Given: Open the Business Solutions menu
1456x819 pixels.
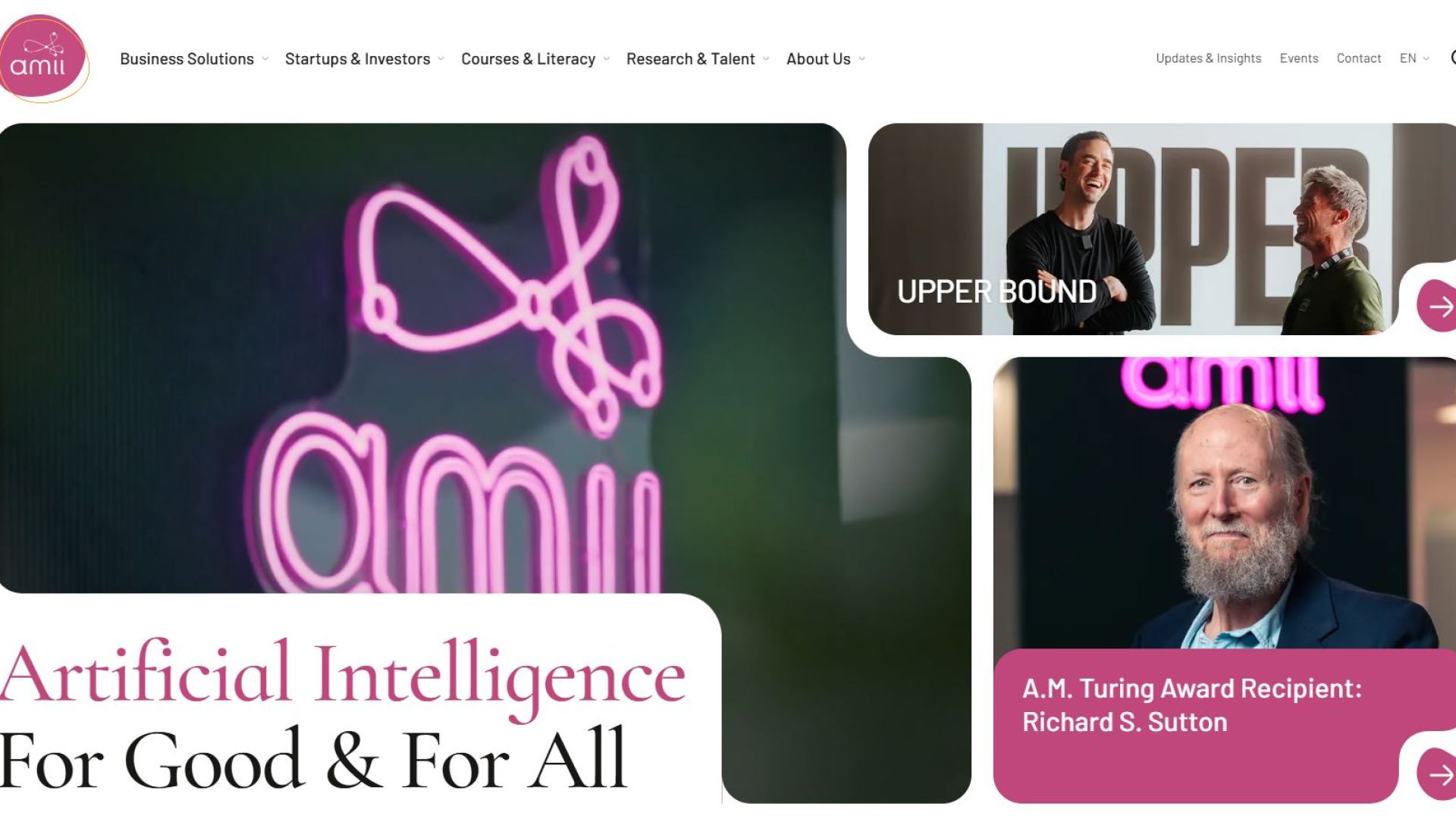Looking at the screenshot, I should click(187, 59).
